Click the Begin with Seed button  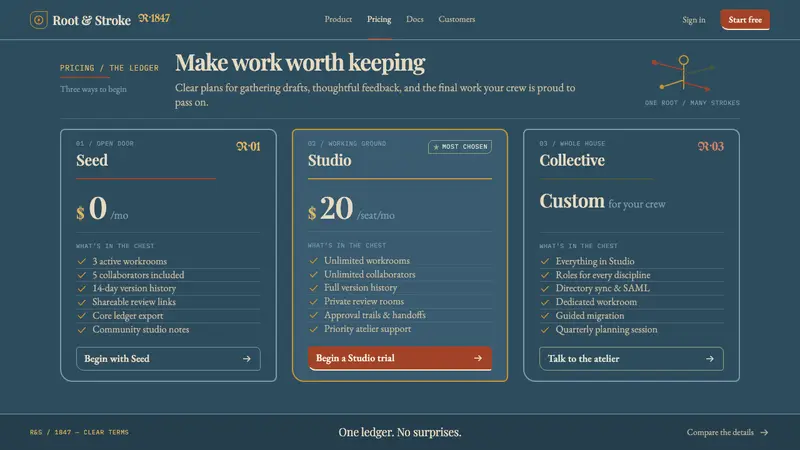click(168, 359)
